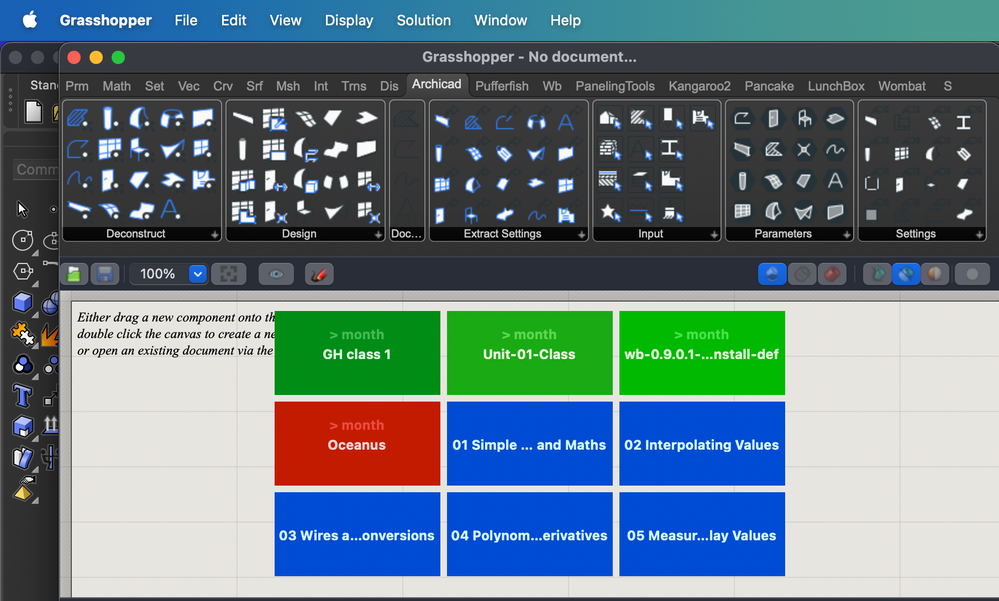Select the letter A icon in Extract Settings
This screenshot has width=999, height=601.
click(x=566, y=121)
